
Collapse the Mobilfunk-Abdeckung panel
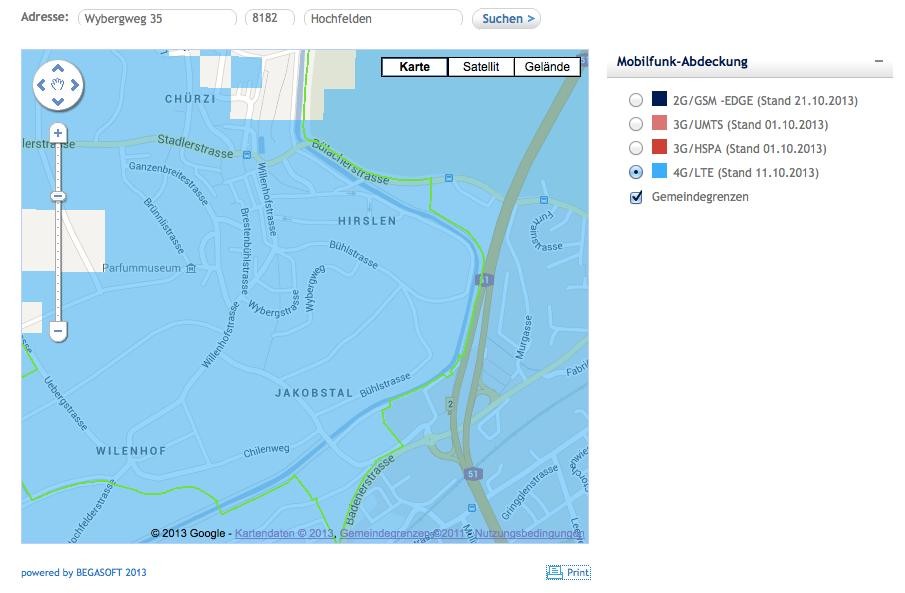[x=878, y=62]
